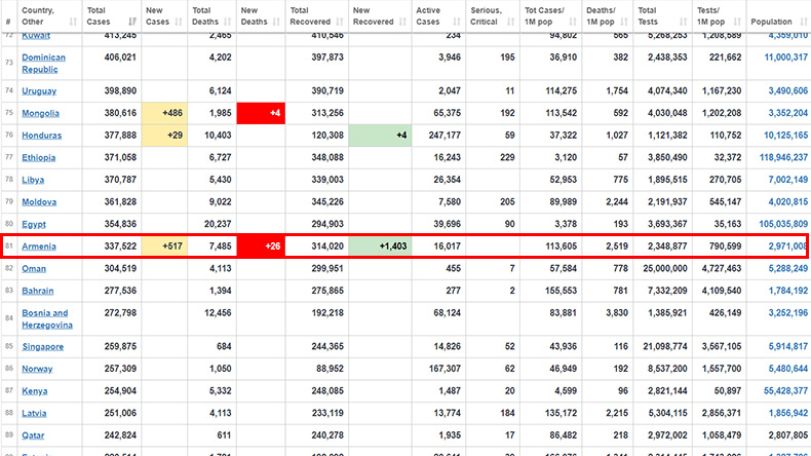The height and width of the screenshot is (456, 811).
Task: Open the Ethiopia country link
Action: click(x=38, y=158)
